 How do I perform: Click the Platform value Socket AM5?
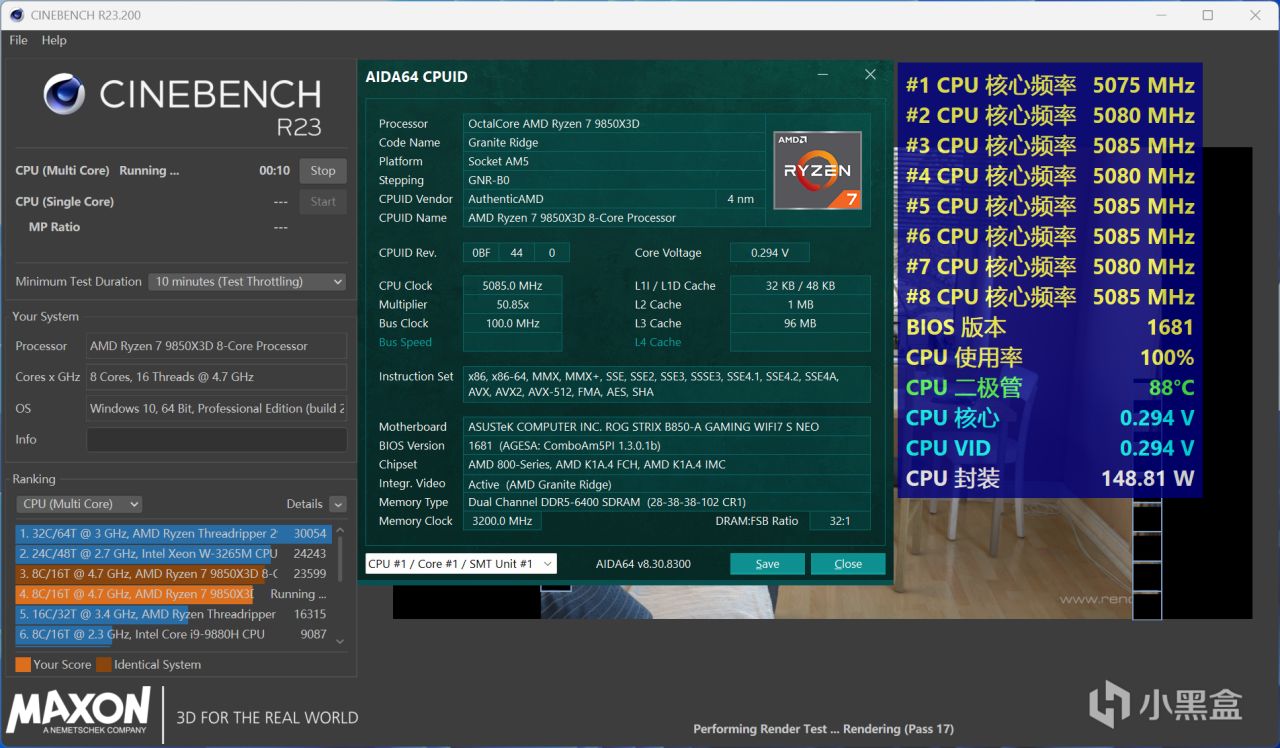click(x=614, y=162)
